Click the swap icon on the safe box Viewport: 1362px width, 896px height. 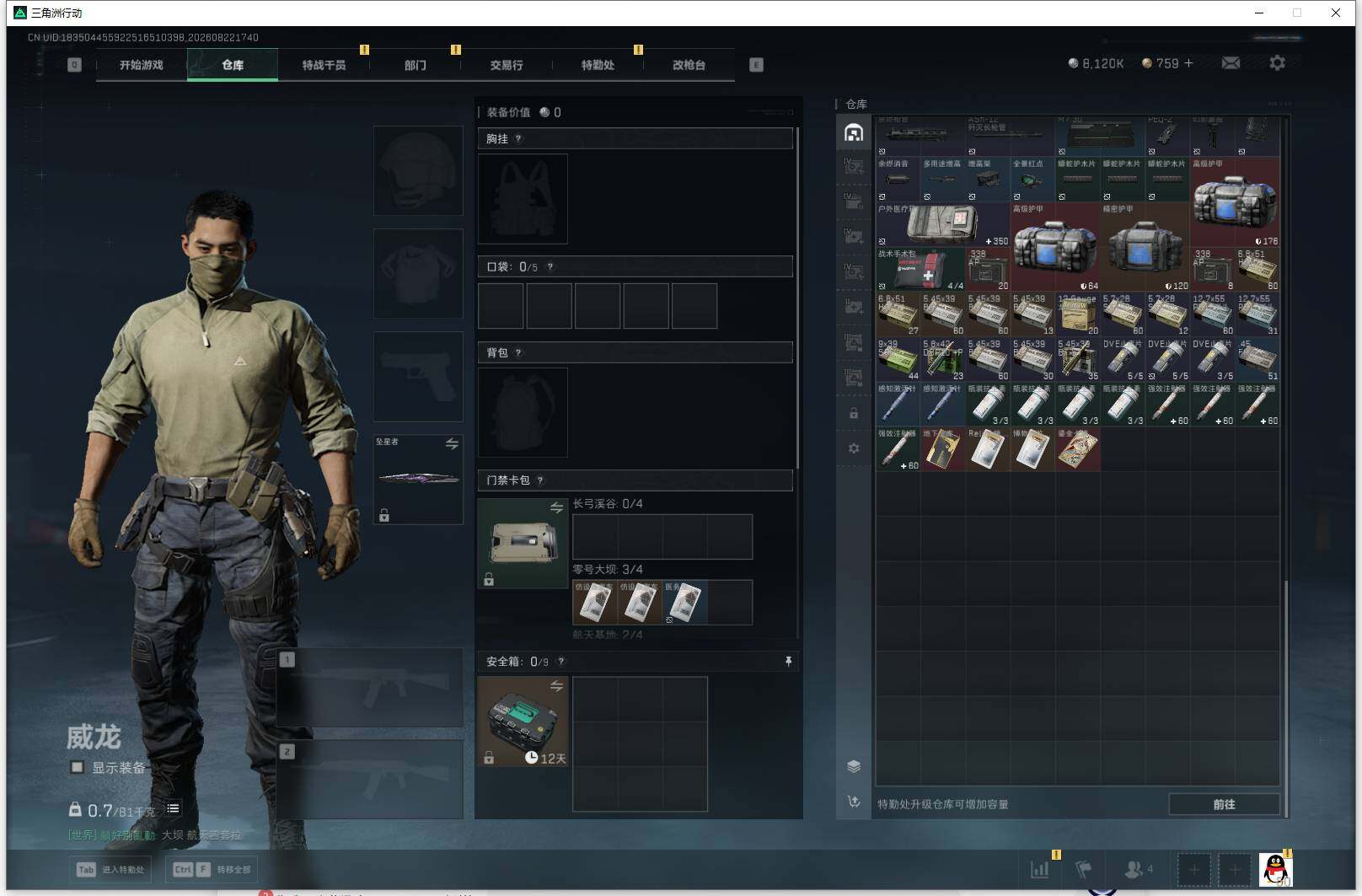click(x=556, y=686)
